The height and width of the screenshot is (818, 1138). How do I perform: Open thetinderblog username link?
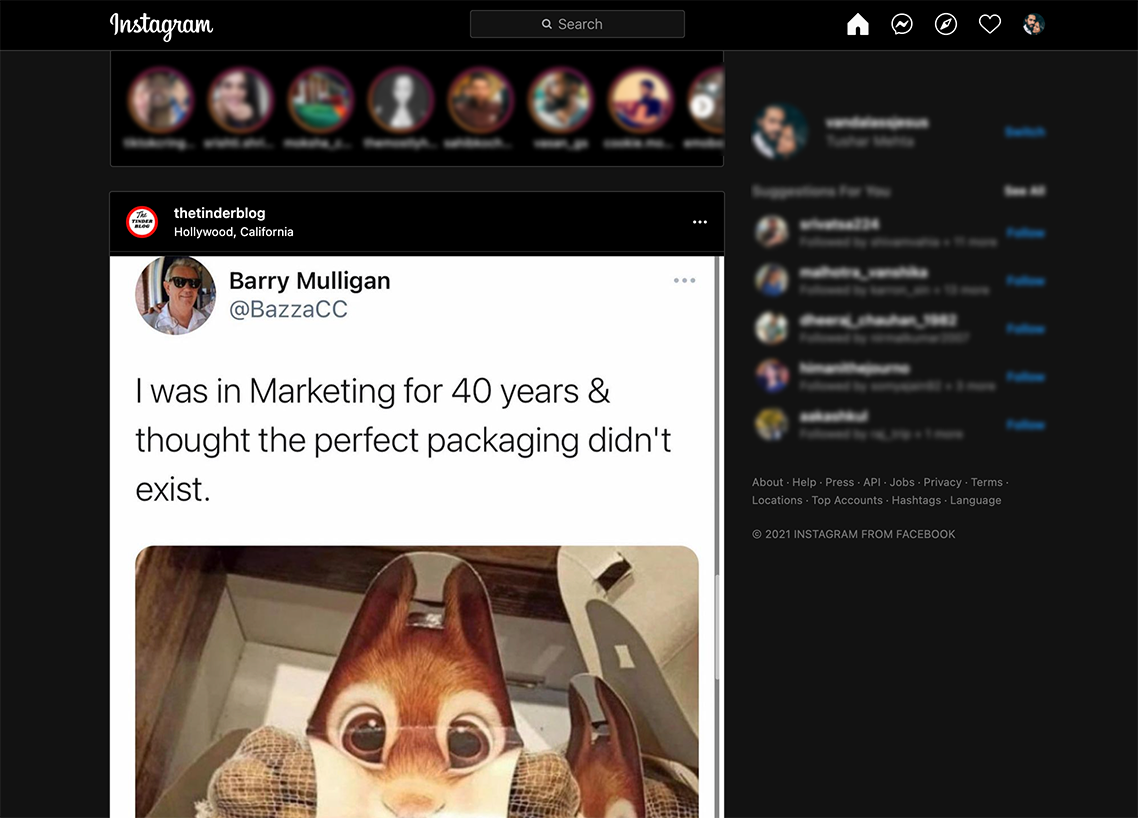coord(219,213)
